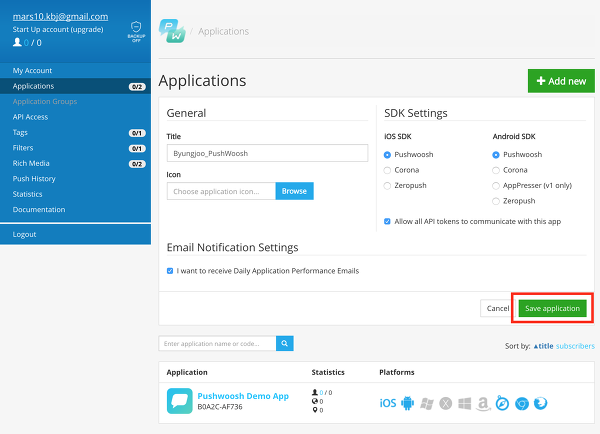Click the search magnifier button
The width and height of the screenshot is (600, 434).
pyautogui.click(x=285, y=343)
